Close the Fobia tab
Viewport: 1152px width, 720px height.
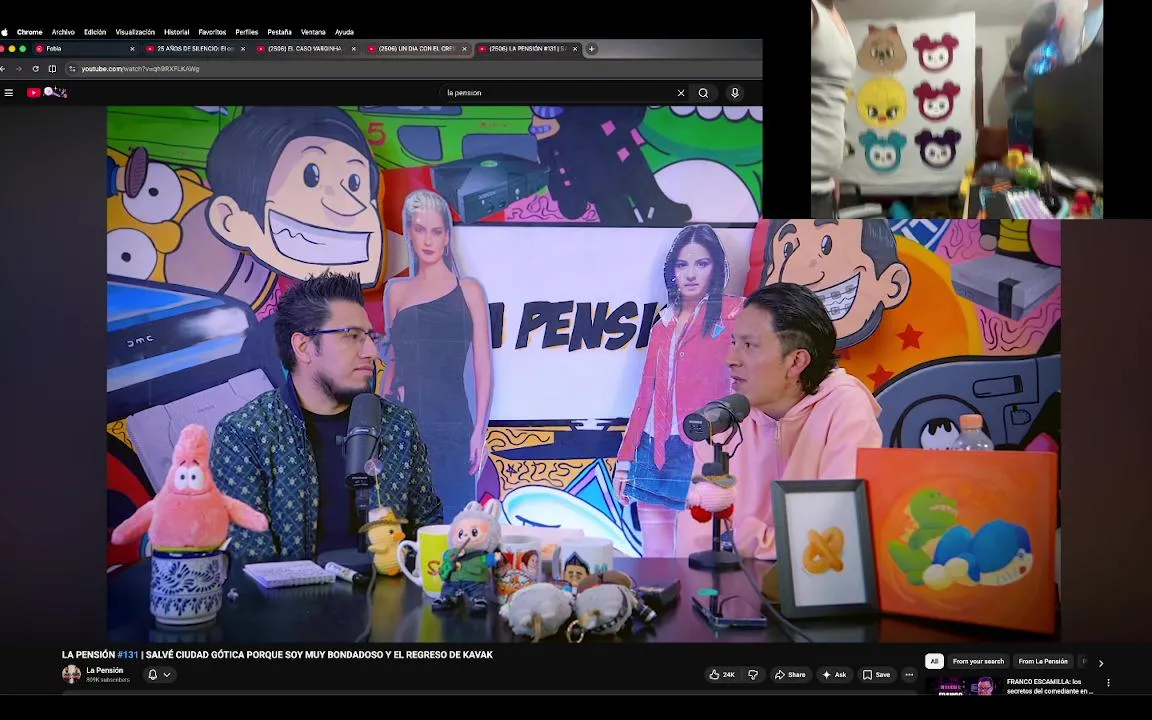132,48
